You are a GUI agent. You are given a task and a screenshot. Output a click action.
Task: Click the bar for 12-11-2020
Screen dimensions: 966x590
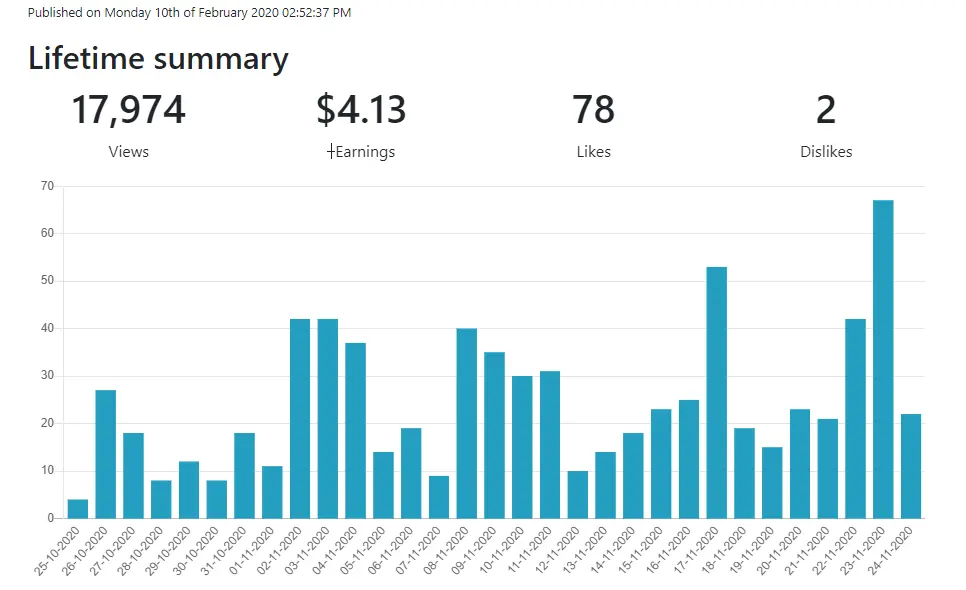pyautogui.click(x=578, y=495)
